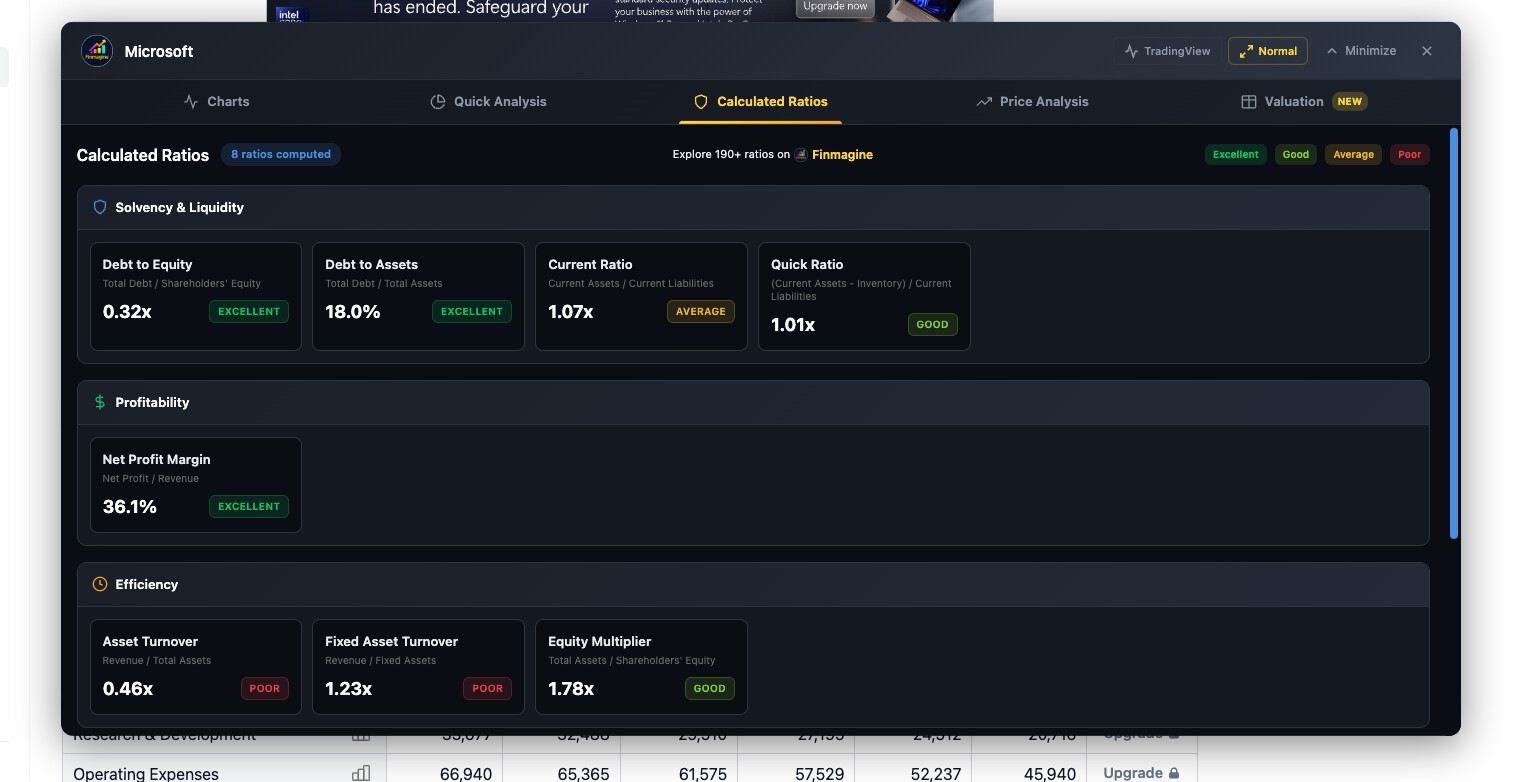
Task: Click the bar chart icon beside Operating Expenses
Action: pyautogui.click(x=361, y=773)
